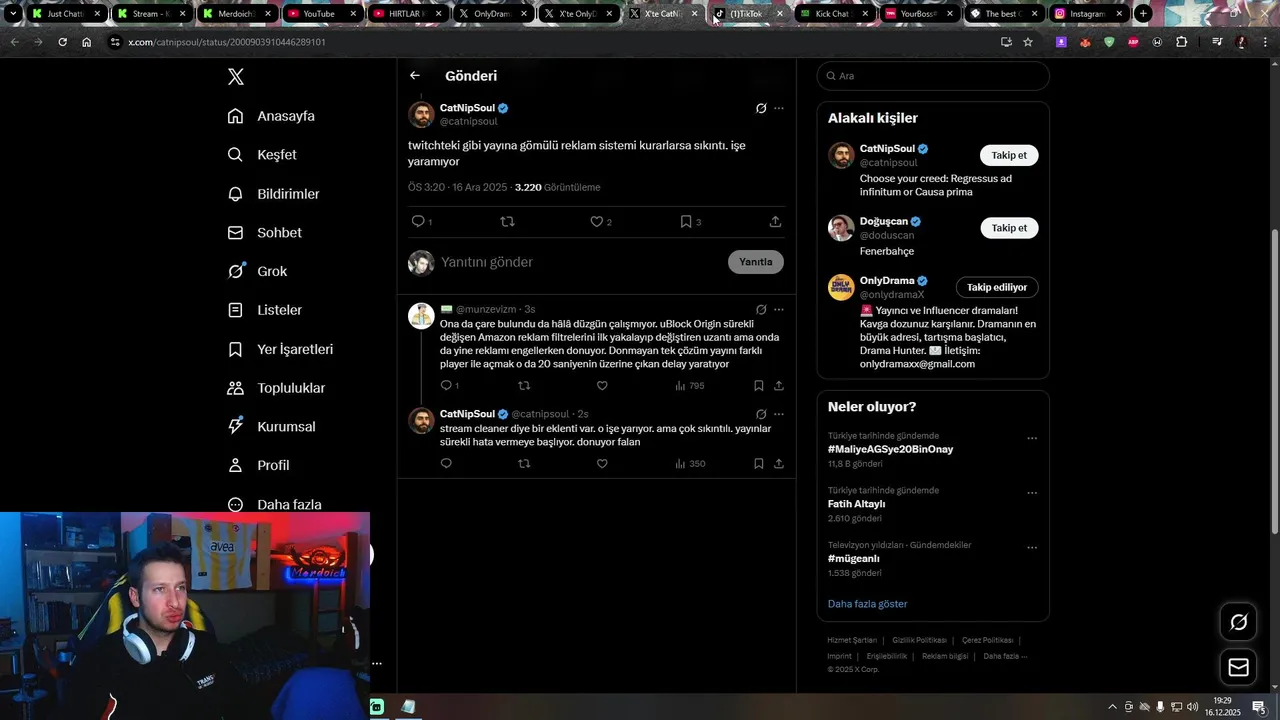Share the main CatNipSoul post
The height and width of the screenshot is (720, 1280).
click(775, 221)
